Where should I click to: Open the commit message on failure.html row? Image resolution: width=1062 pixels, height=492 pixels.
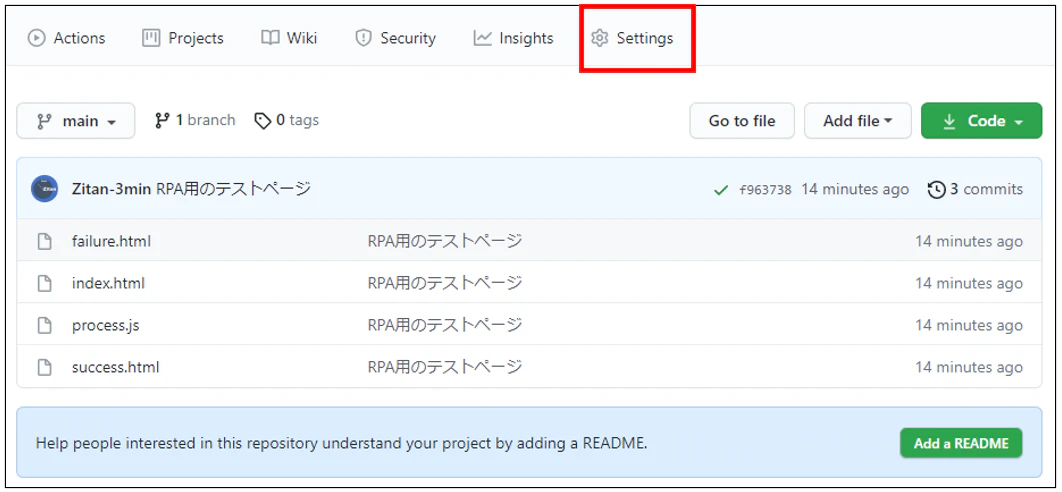point(445,241)
